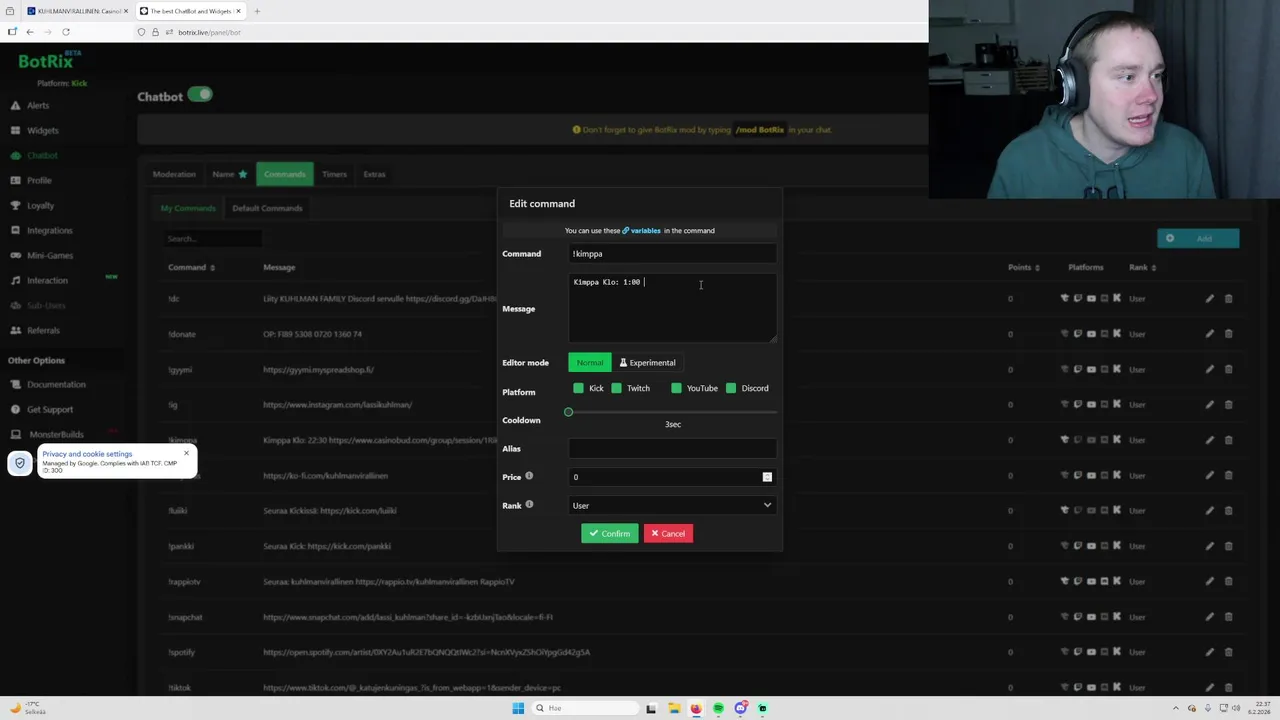Open Discord from the taskbar
This screenshot has width=1280, height=720.
[x=740, y=708]
